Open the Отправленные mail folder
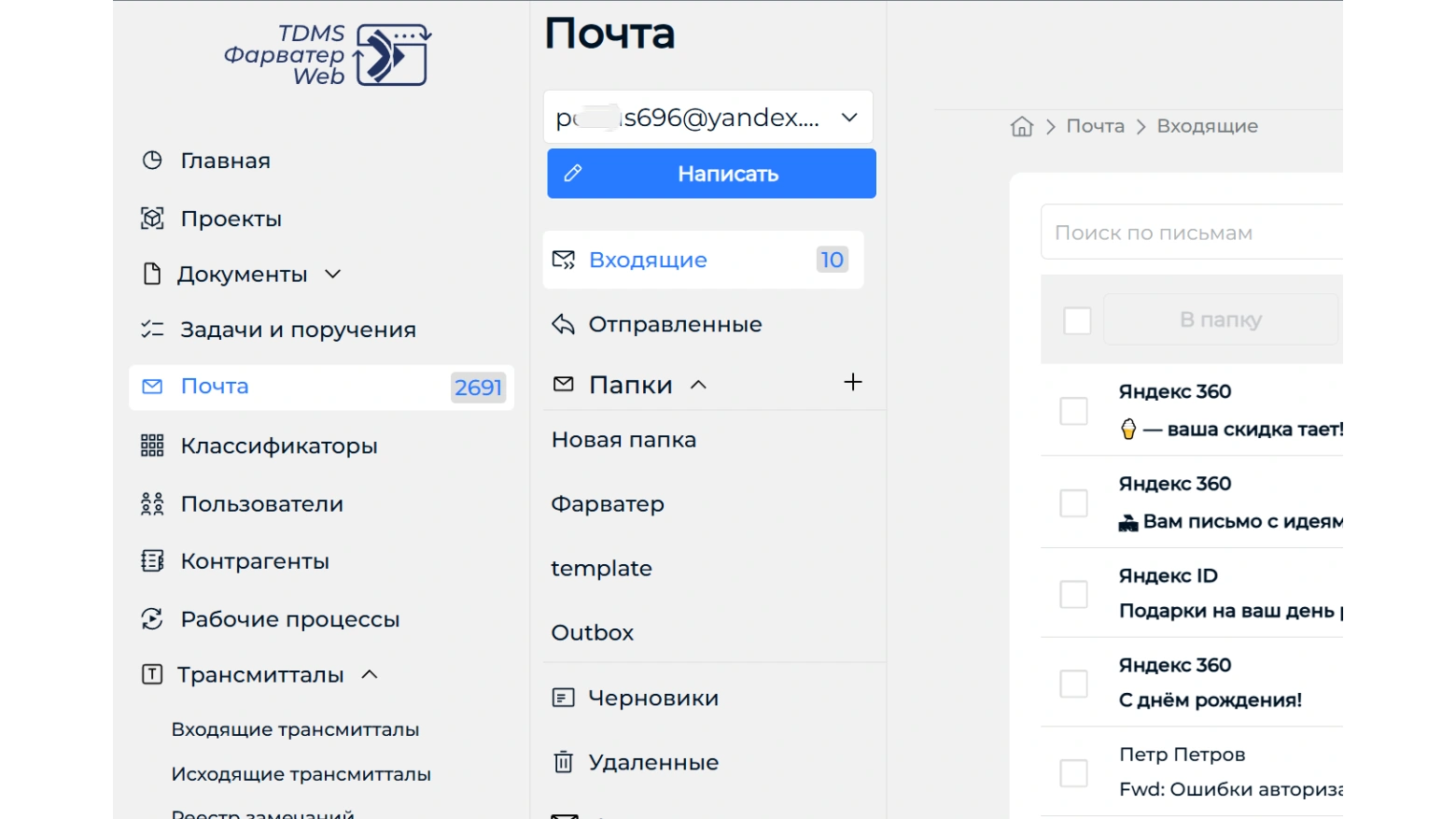 [x=675, y=324]
